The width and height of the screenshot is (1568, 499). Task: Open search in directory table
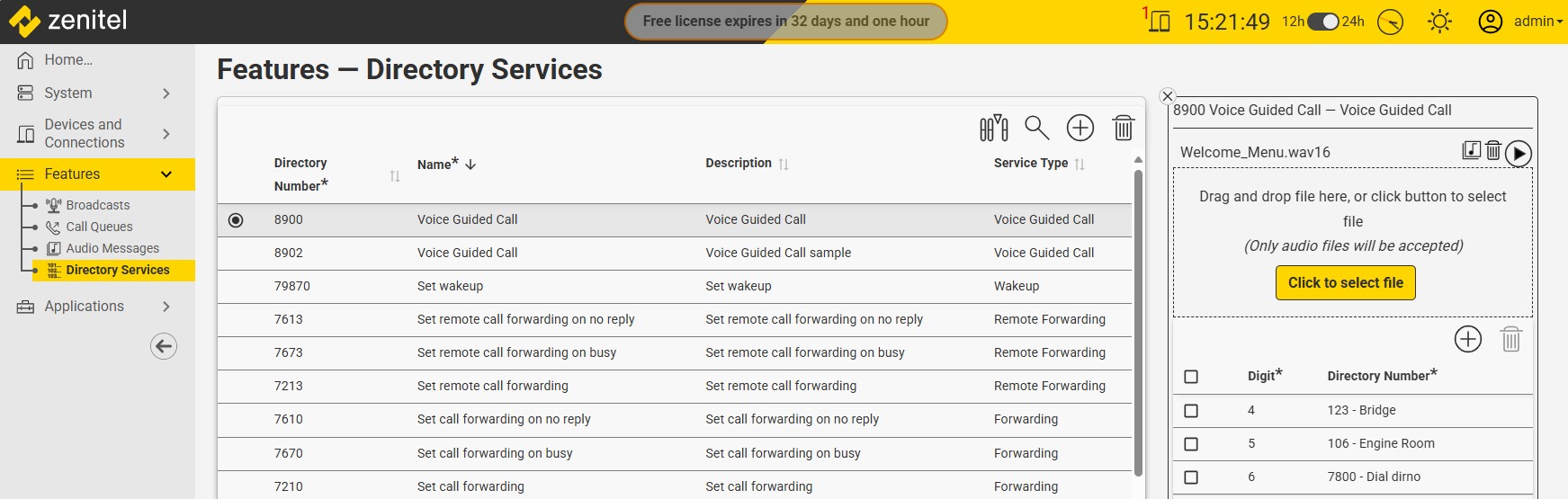(x=1037, y=128)
